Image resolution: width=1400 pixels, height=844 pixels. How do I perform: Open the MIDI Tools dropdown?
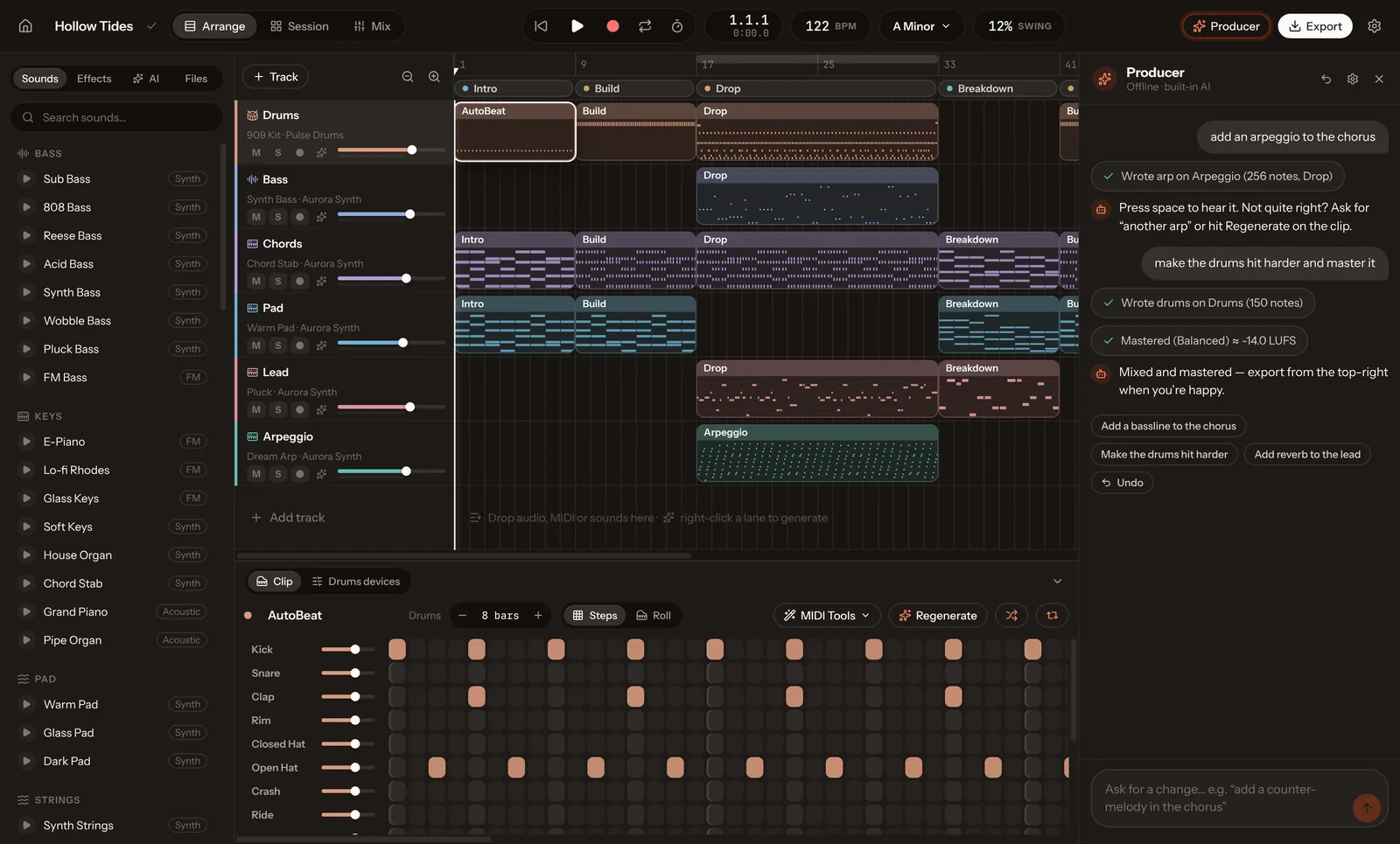[x=827, y=616]
